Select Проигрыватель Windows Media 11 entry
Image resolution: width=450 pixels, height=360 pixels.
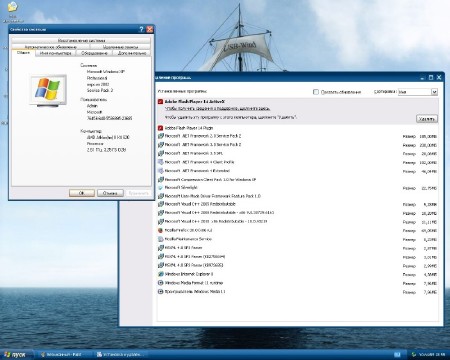(195, 292)
